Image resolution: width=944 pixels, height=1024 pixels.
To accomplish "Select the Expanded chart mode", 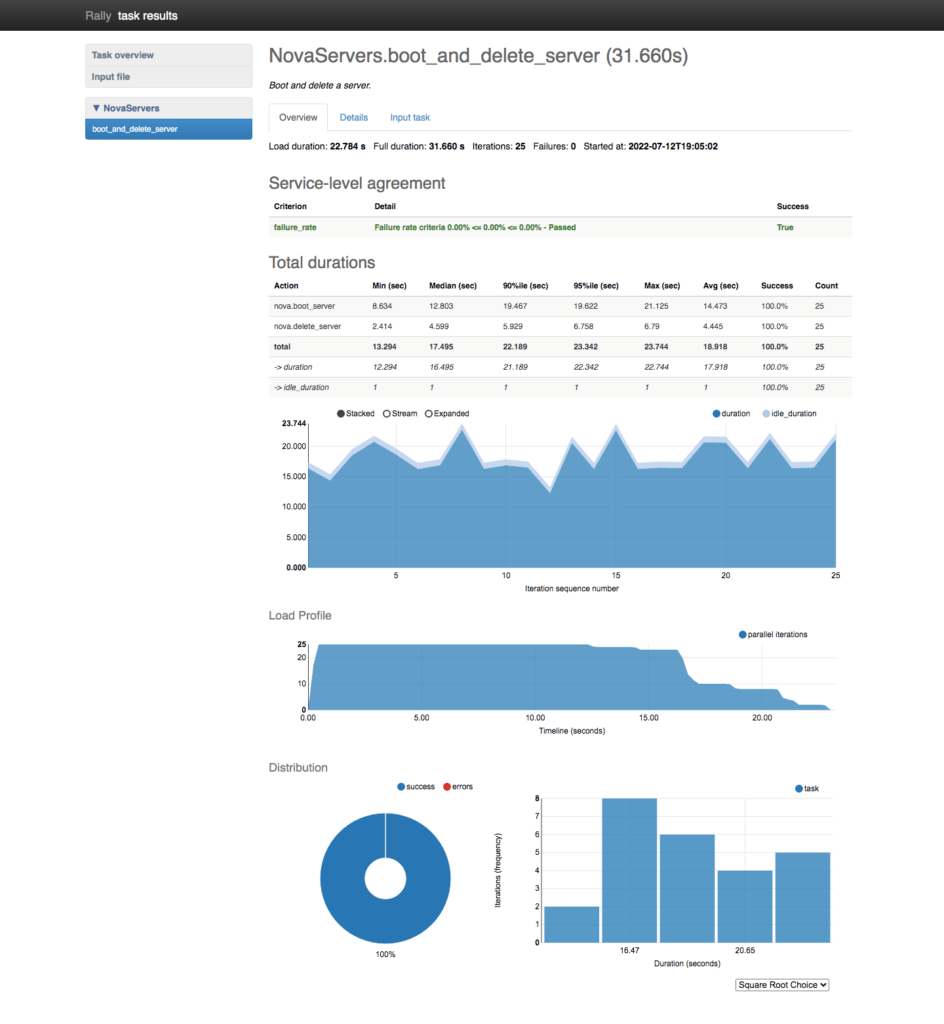I will click(430, 413).
